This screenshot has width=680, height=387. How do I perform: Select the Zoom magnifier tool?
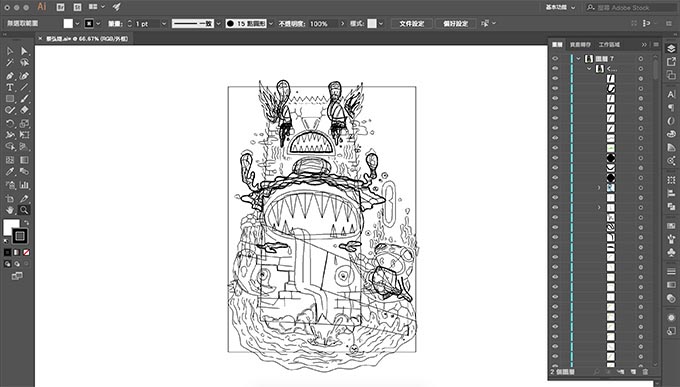[24, 210]
